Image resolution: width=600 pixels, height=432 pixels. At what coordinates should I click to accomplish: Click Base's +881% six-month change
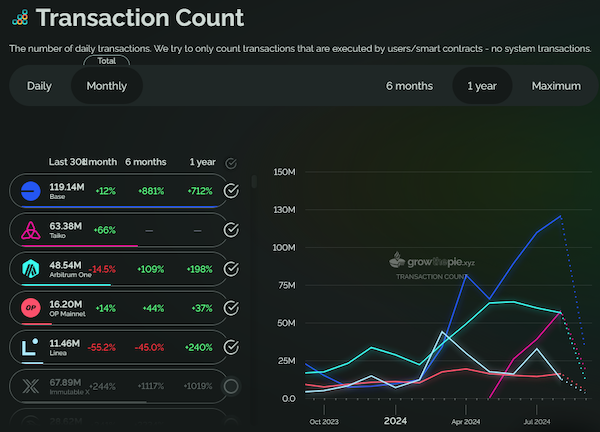pos(151,191)
